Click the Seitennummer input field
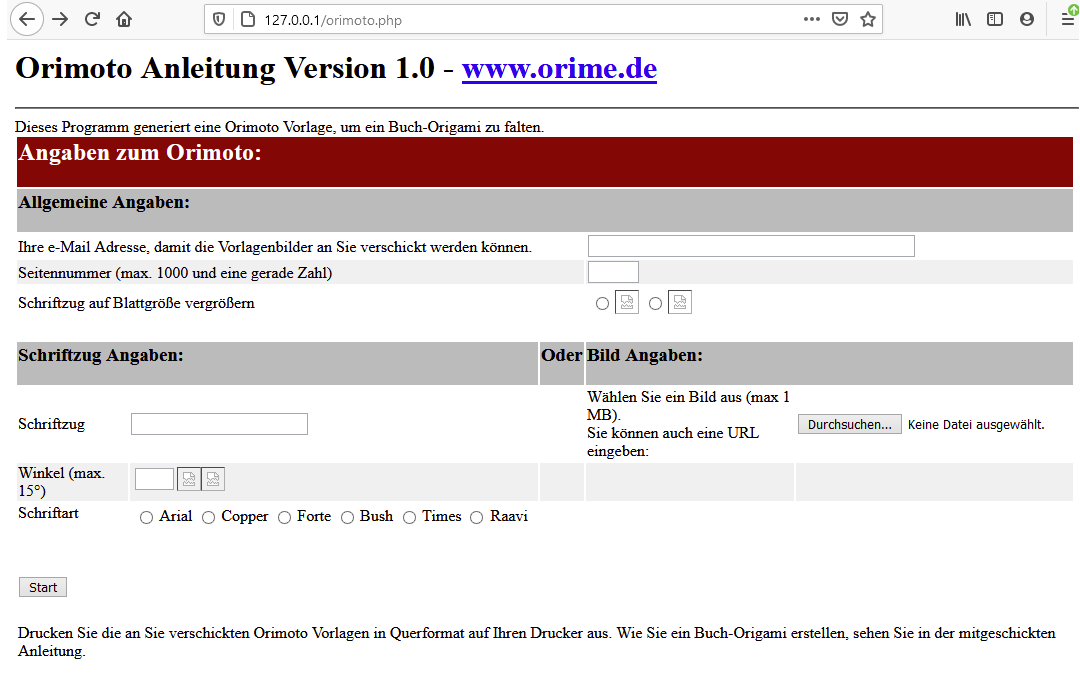The width and height of the screenshot is (1080, 674). [x=613, y=272]
